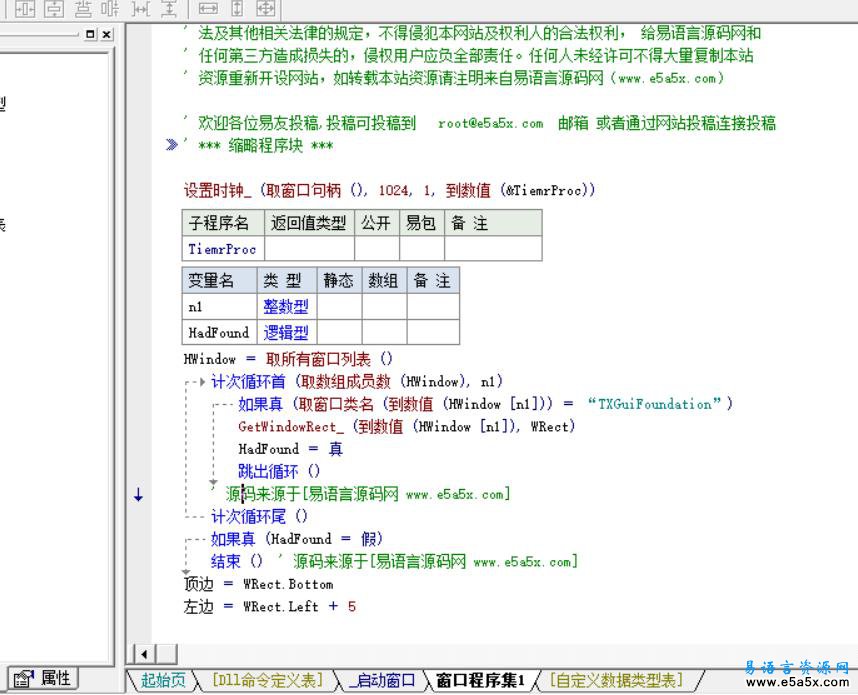The width and height of the screenshot is (858, 695).
Task: Switch to the [自定义数据类型表] tab
Action: [x=616, y=680]
